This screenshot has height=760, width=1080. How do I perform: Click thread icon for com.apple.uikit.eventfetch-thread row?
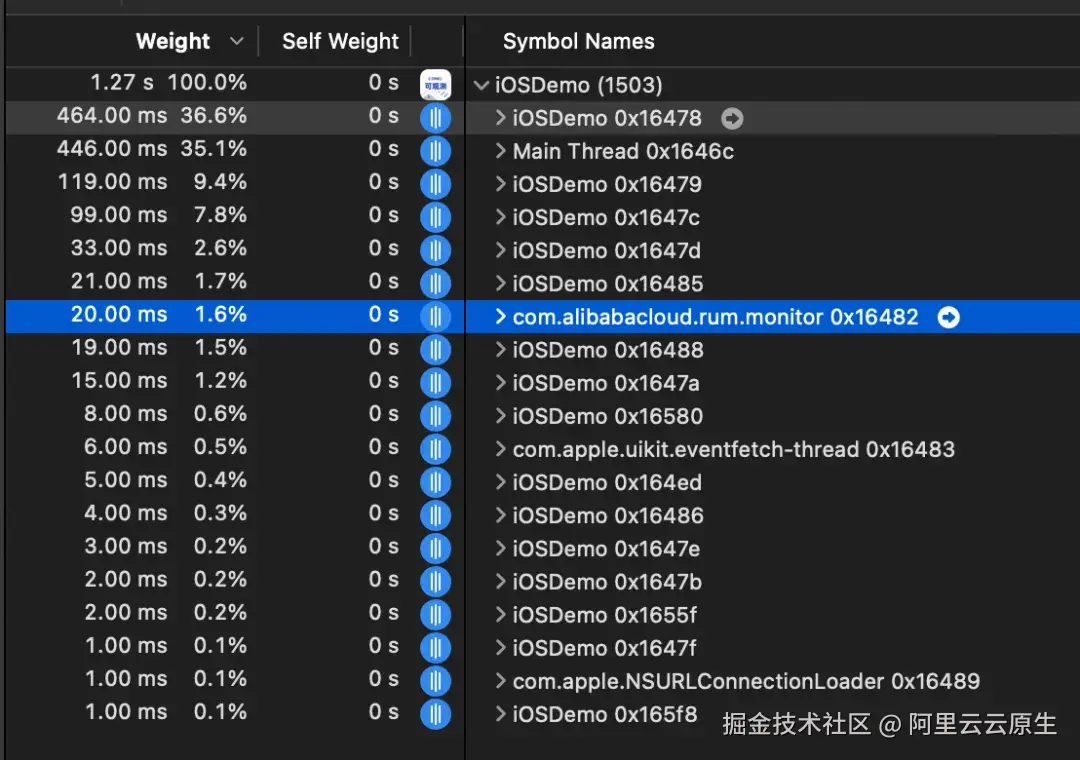click(x=435, y=449)
